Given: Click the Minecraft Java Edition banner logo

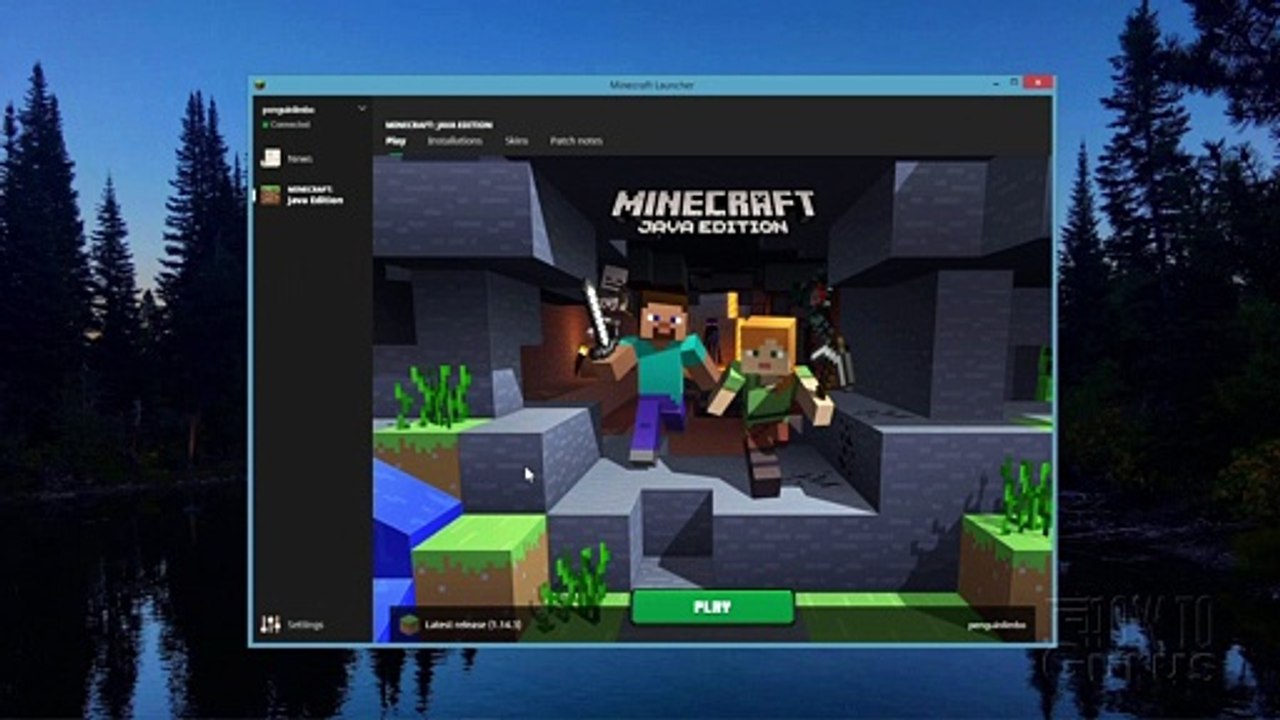Looking at the screenshot, I should coord(713,211).
